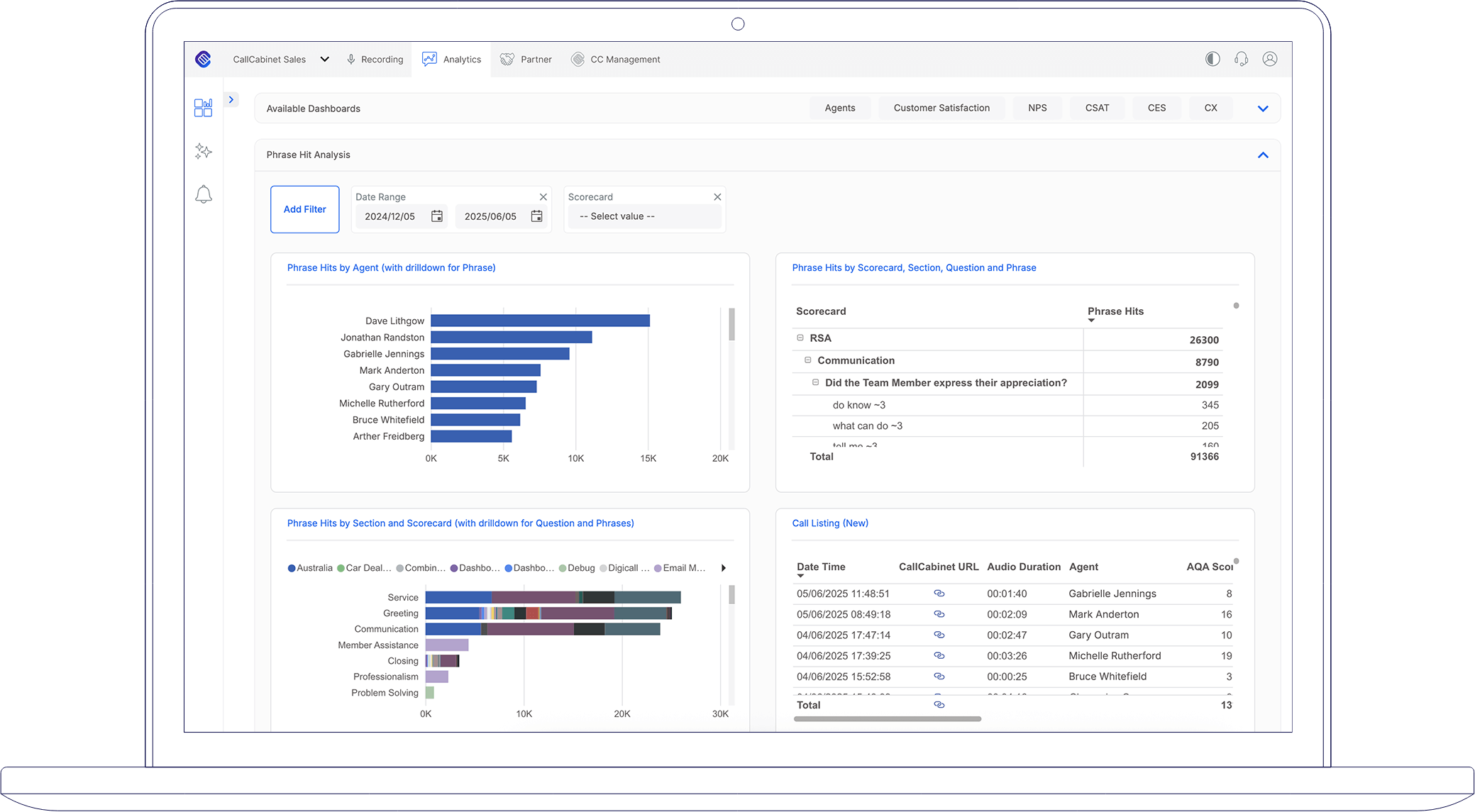Image resolution: width=1475 pixels, height=812 pixels.
Task: Click the headset support icon
Action: tap(1241, 59)
